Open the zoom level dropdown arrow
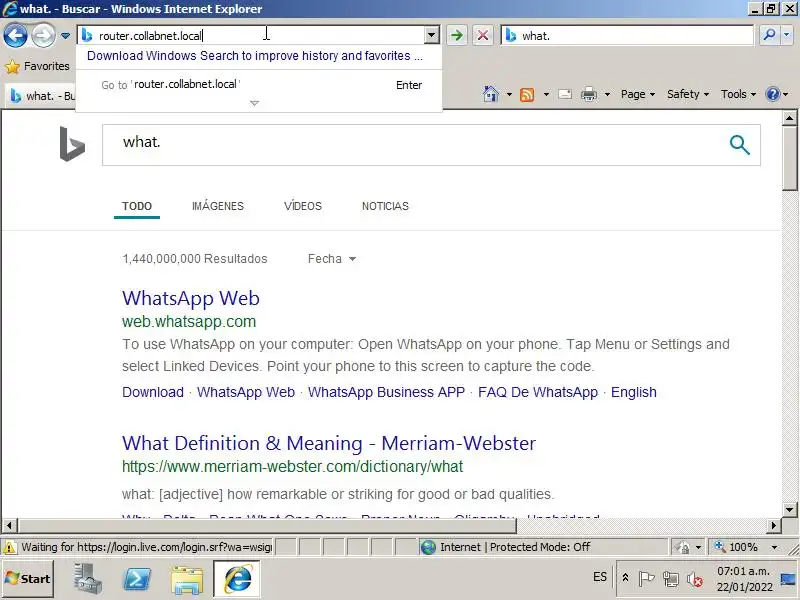This screenshot has height=600, width=800. coord(774,547)
